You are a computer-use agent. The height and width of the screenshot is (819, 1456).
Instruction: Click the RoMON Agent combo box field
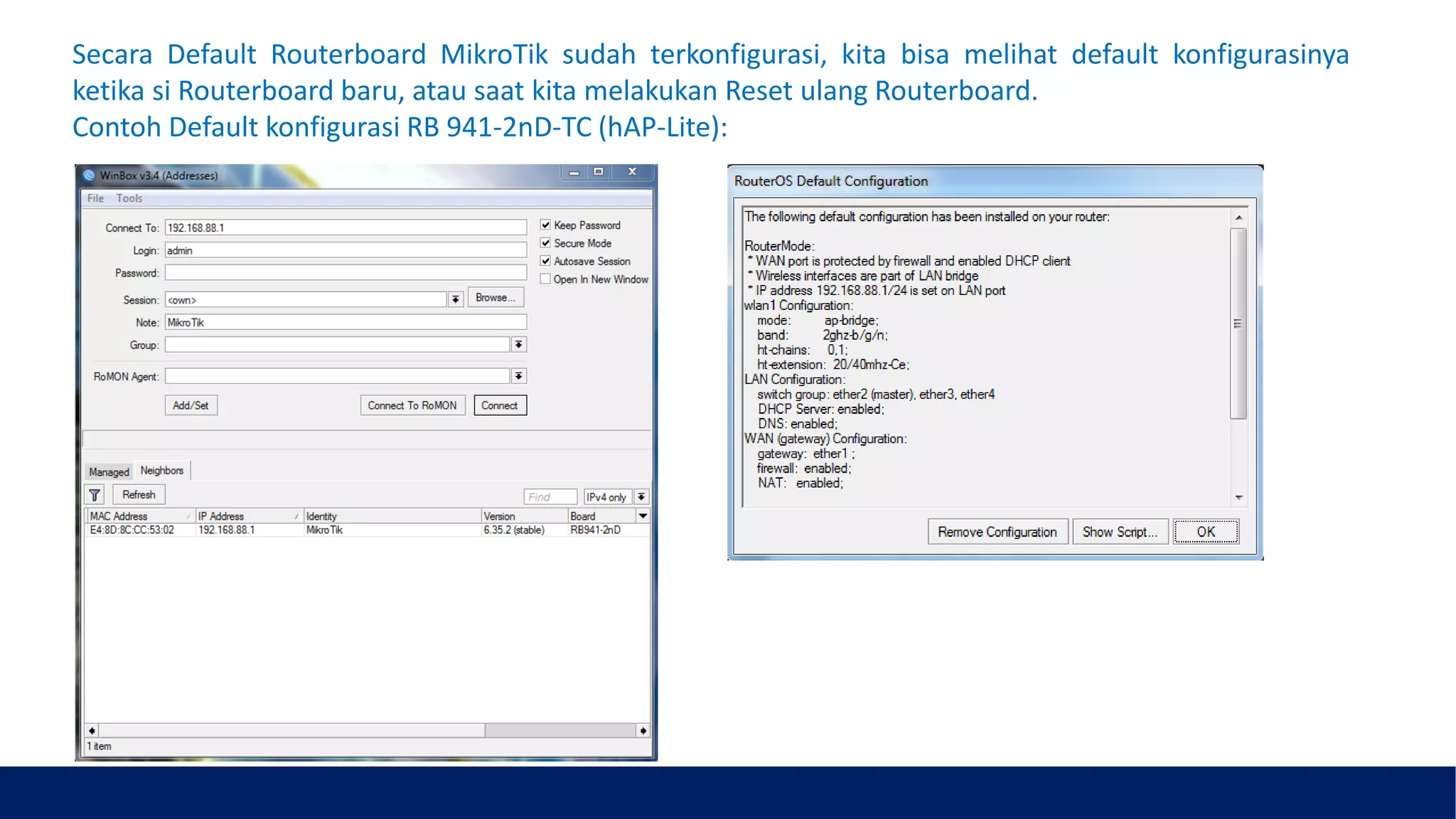[x=338, y=376]
